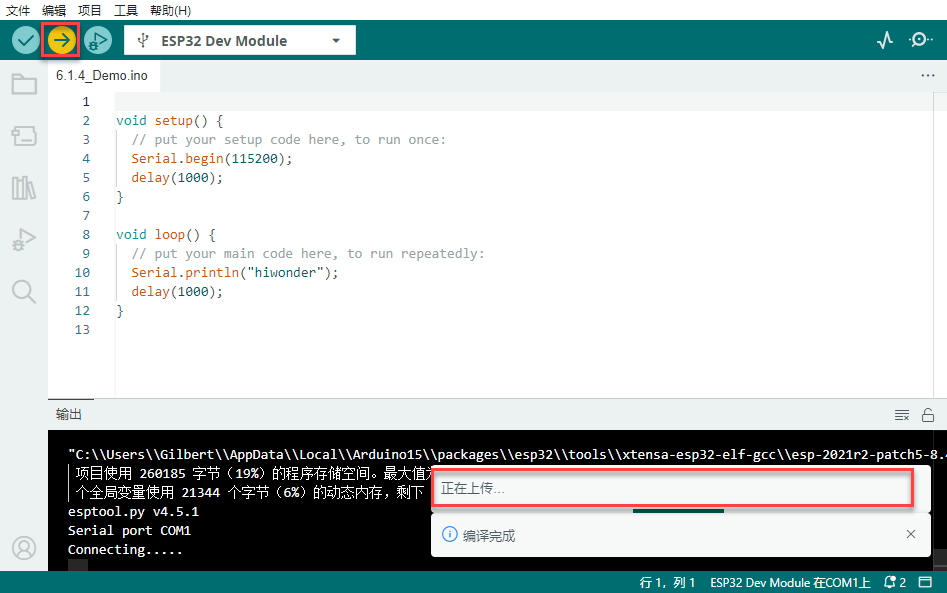Open the Boards Manager sidebar panel

[x=24, y=136]
